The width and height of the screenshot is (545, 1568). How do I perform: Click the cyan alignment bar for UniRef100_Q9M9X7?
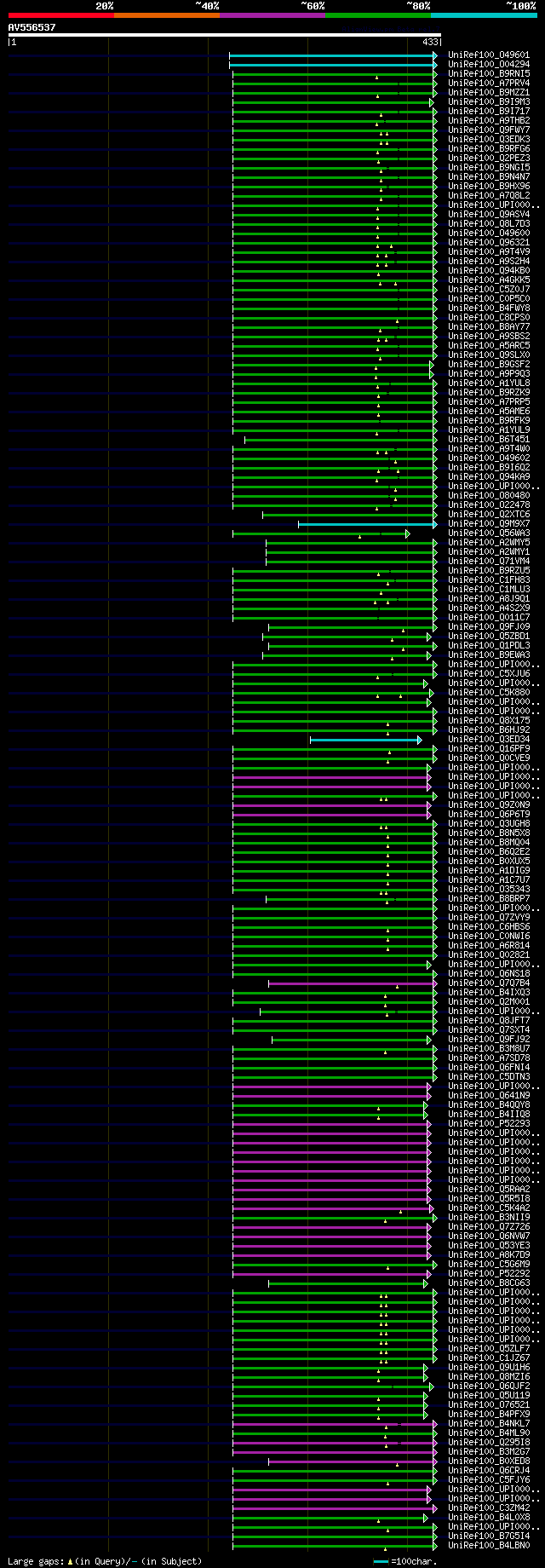[367, 524]
